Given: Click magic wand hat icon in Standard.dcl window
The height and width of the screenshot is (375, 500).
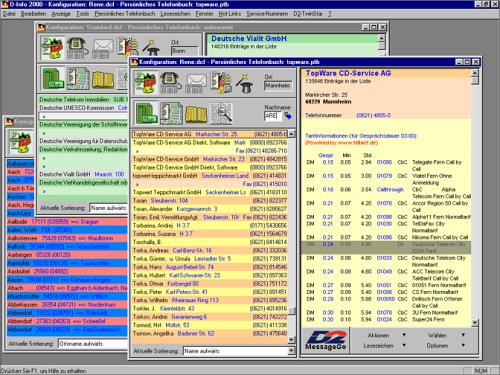Looking at the screenshot, I should tap(152, 48).
